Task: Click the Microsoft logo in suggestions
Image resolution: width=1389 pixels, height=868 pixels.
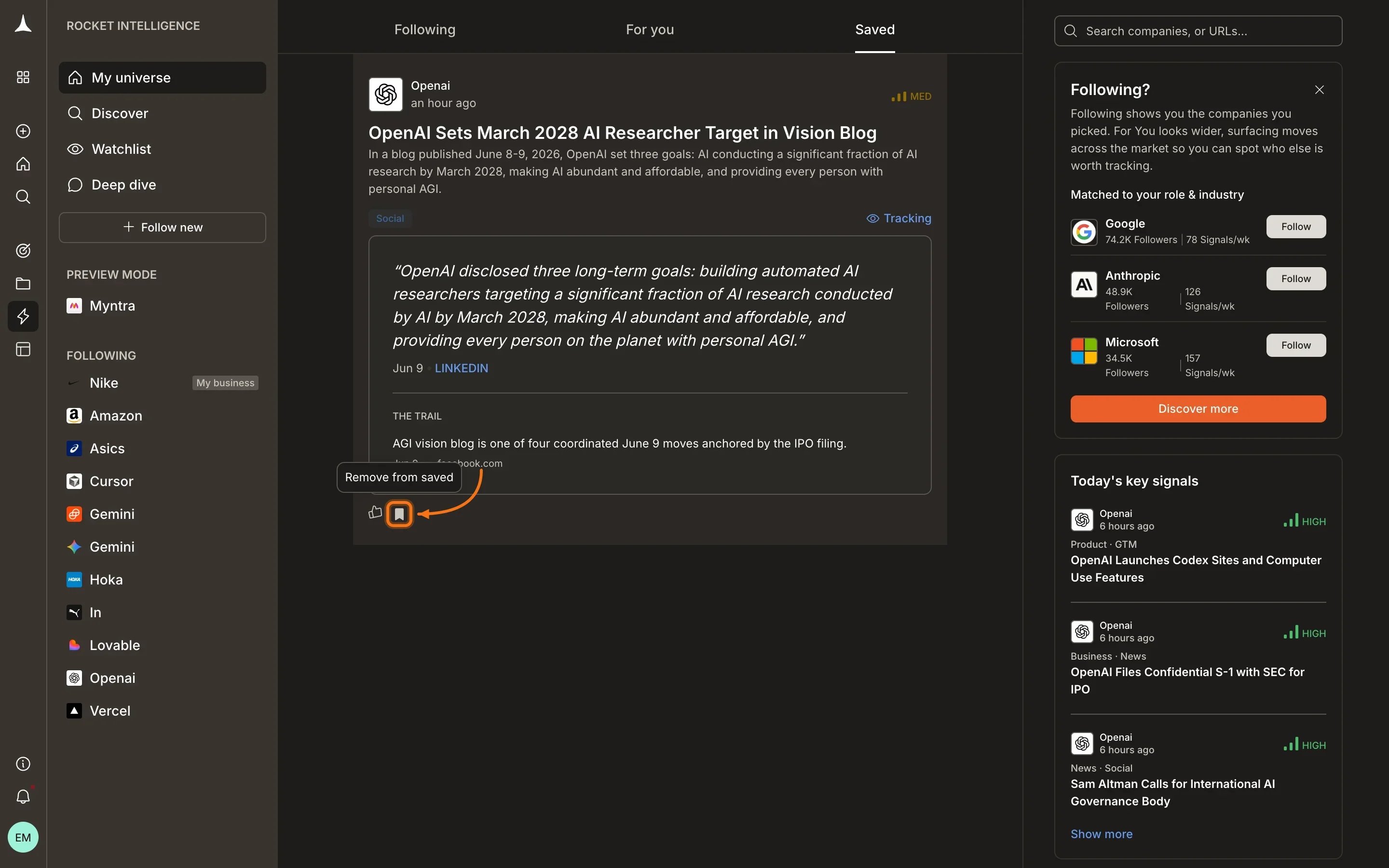Action: click(1084, 351)
